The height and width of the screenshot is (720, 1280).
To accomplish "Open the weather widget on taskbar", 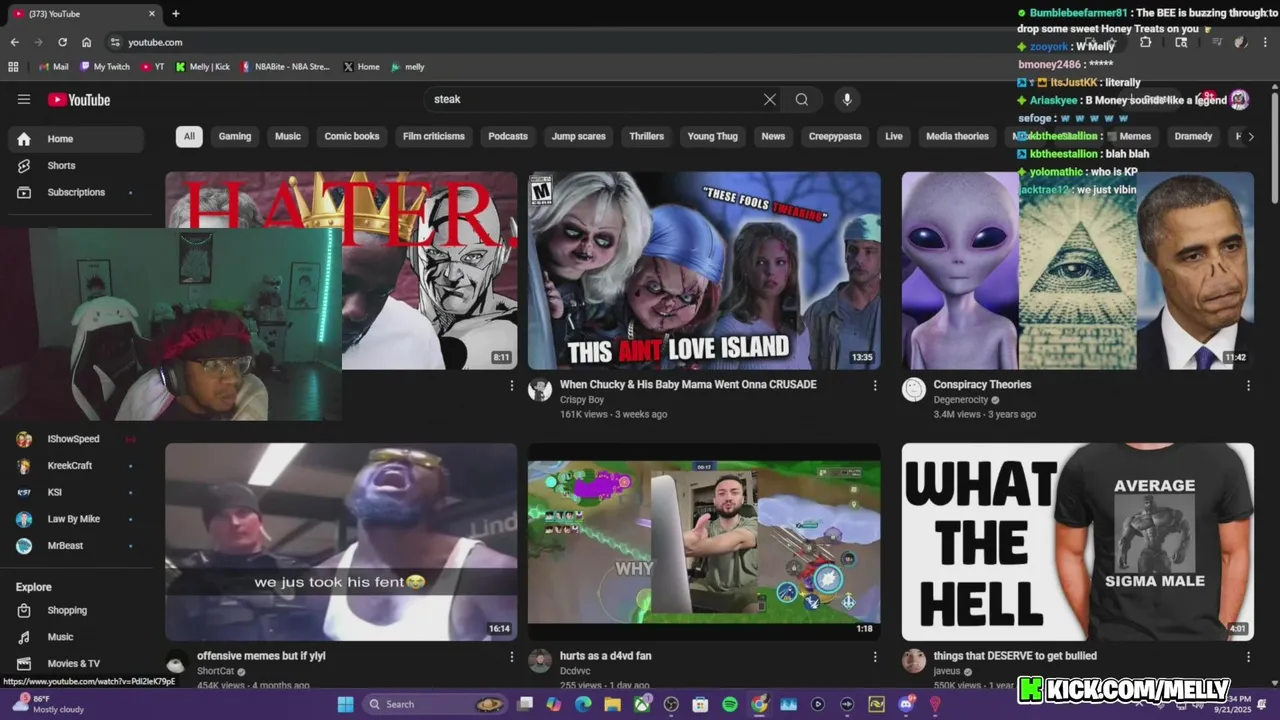I will [x=48, y=704].
